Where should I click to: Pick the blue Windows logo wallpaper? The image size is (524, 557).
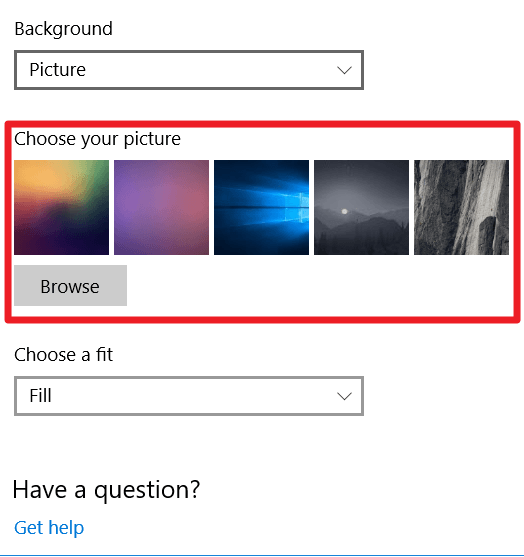point(261,207)
